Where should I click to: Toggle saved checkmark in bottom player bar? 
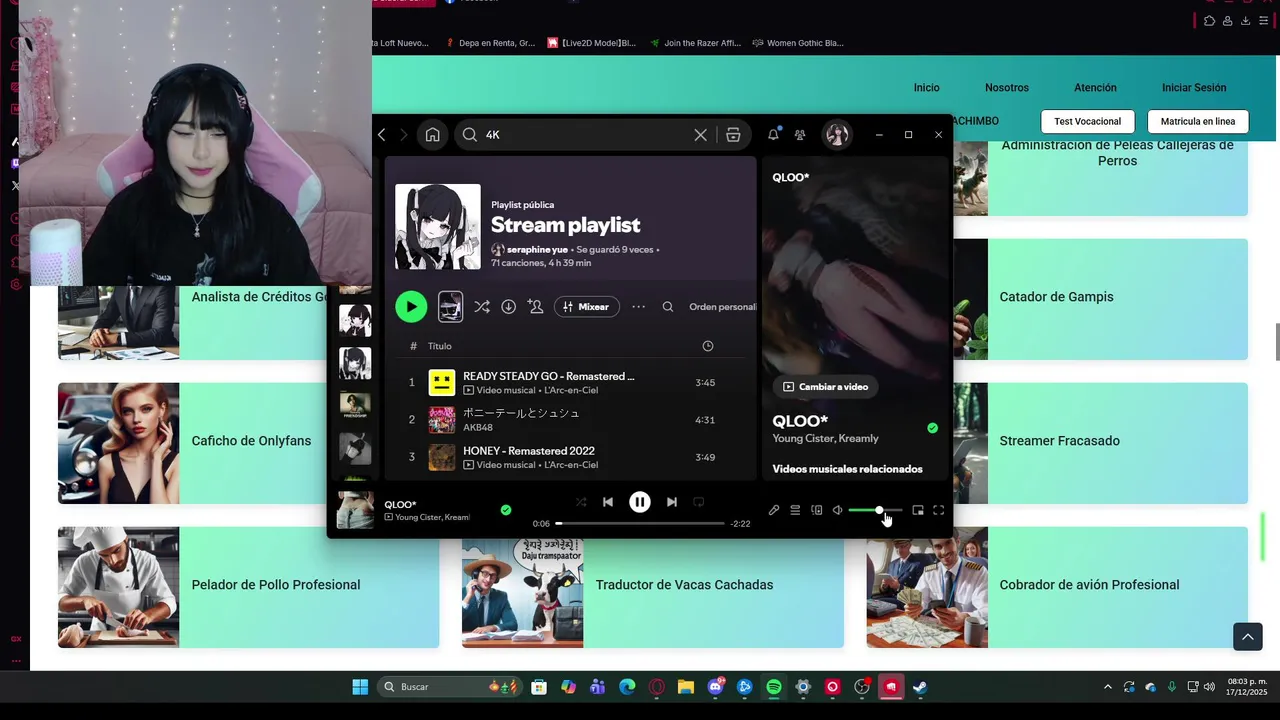[506, 510]
